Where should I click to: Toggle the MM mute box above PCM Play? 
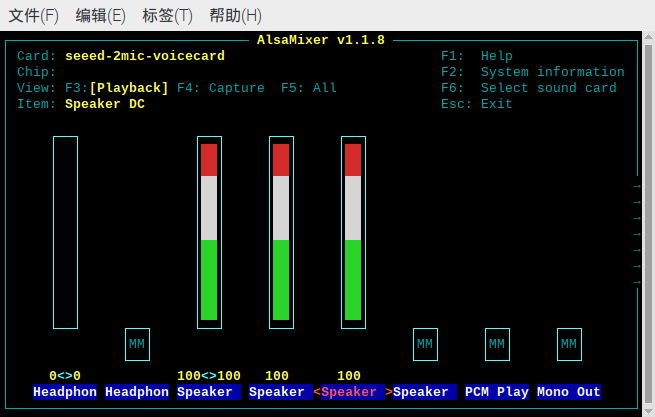[497, 344]
